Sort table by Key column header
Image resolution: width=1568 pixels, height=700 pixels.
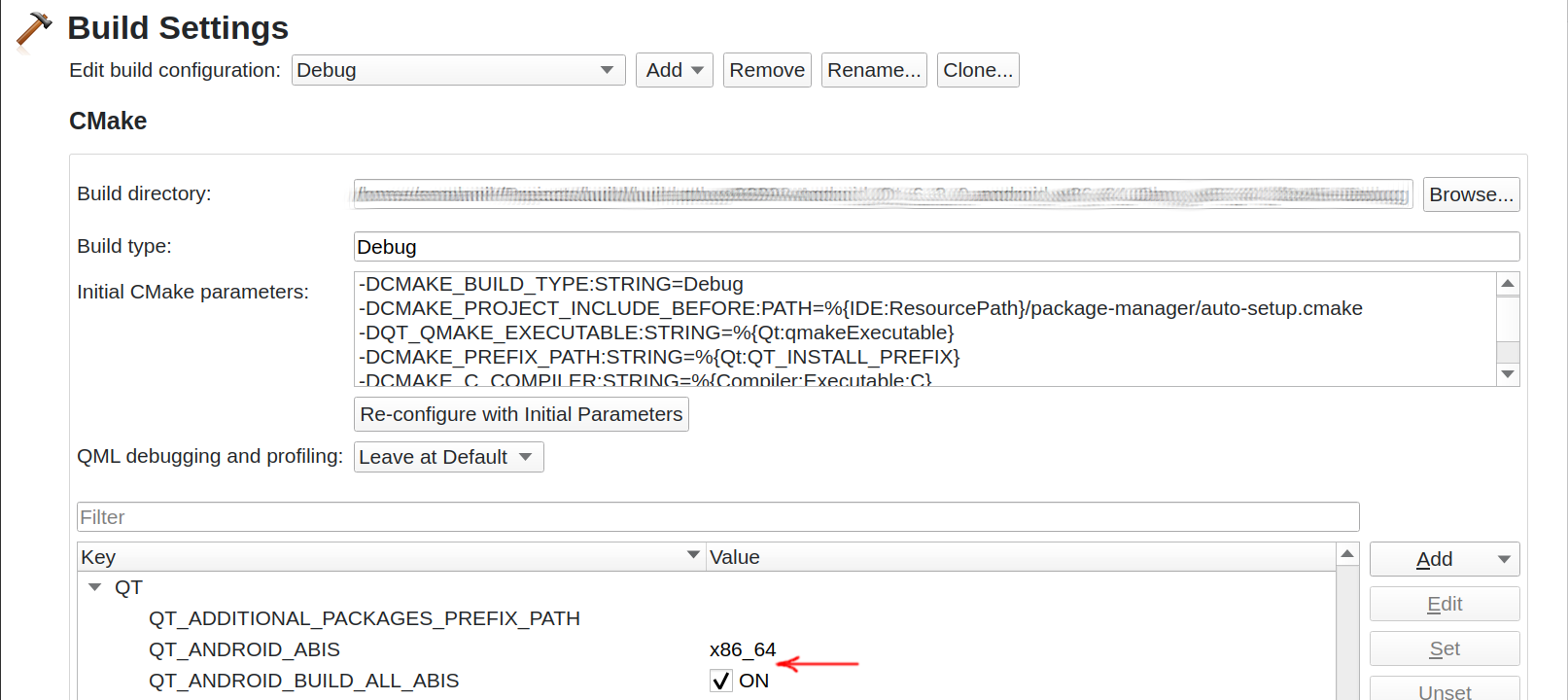(389, 557)
